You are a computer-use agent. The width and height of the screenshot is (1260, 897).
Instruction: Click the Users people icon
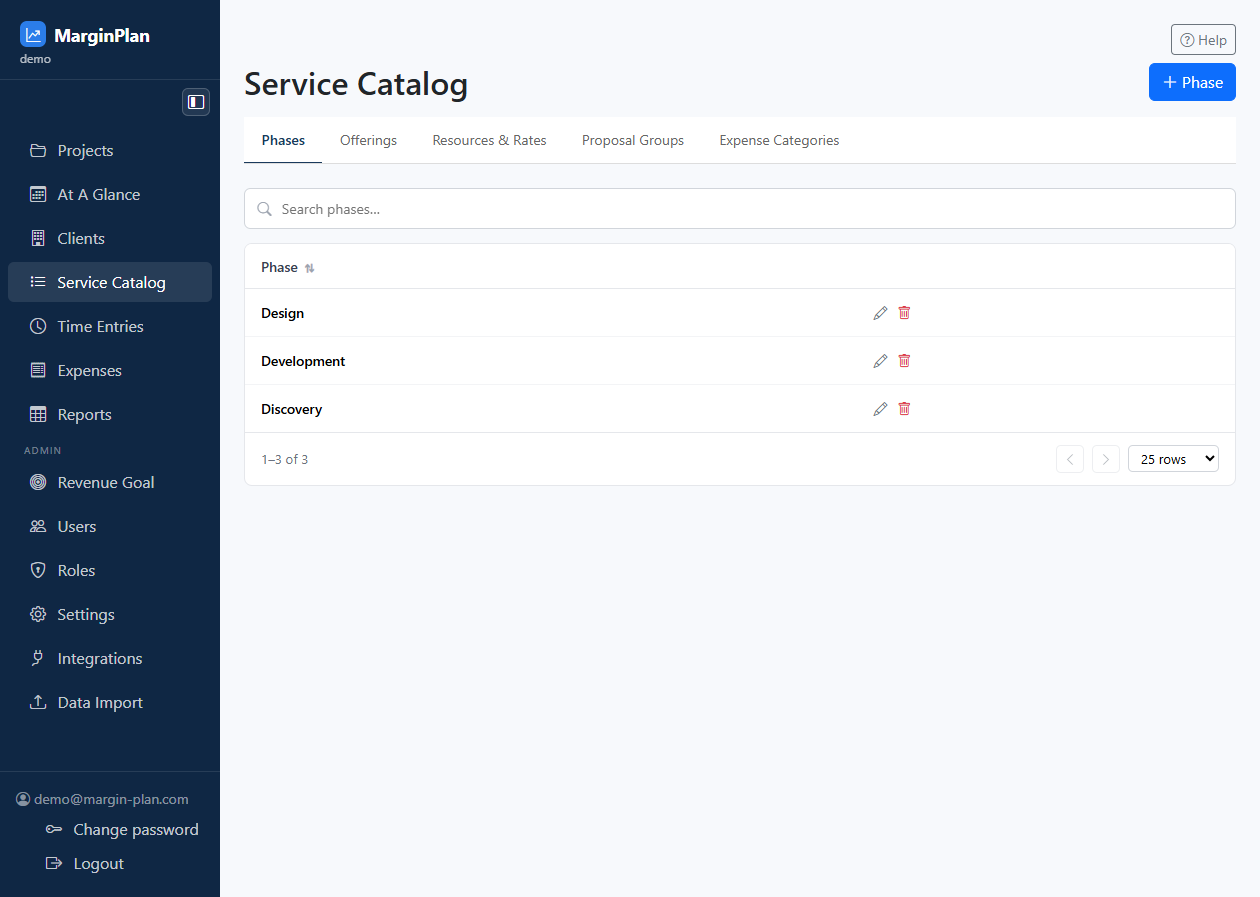click(x=38, y=526)
